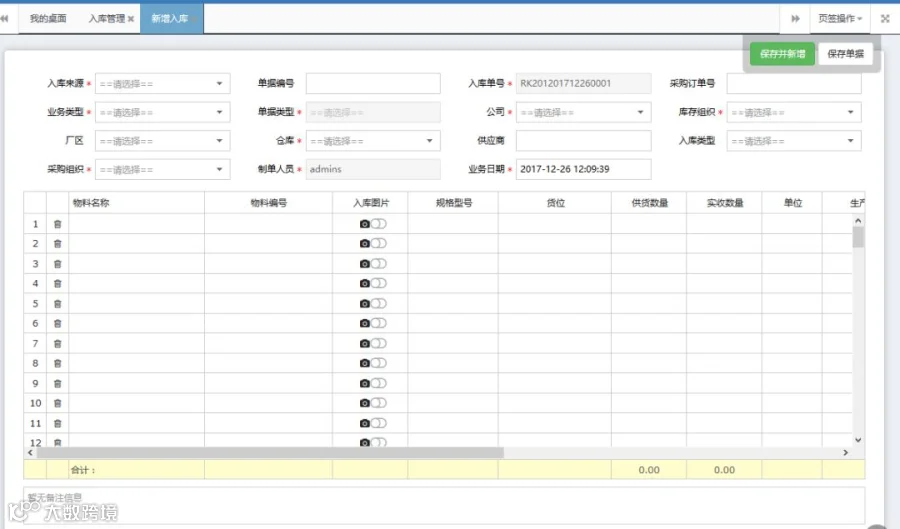The width and height of the screenshot is (900, 529).
Task: Click the 供应商 input field
Action: pos(583,141)
